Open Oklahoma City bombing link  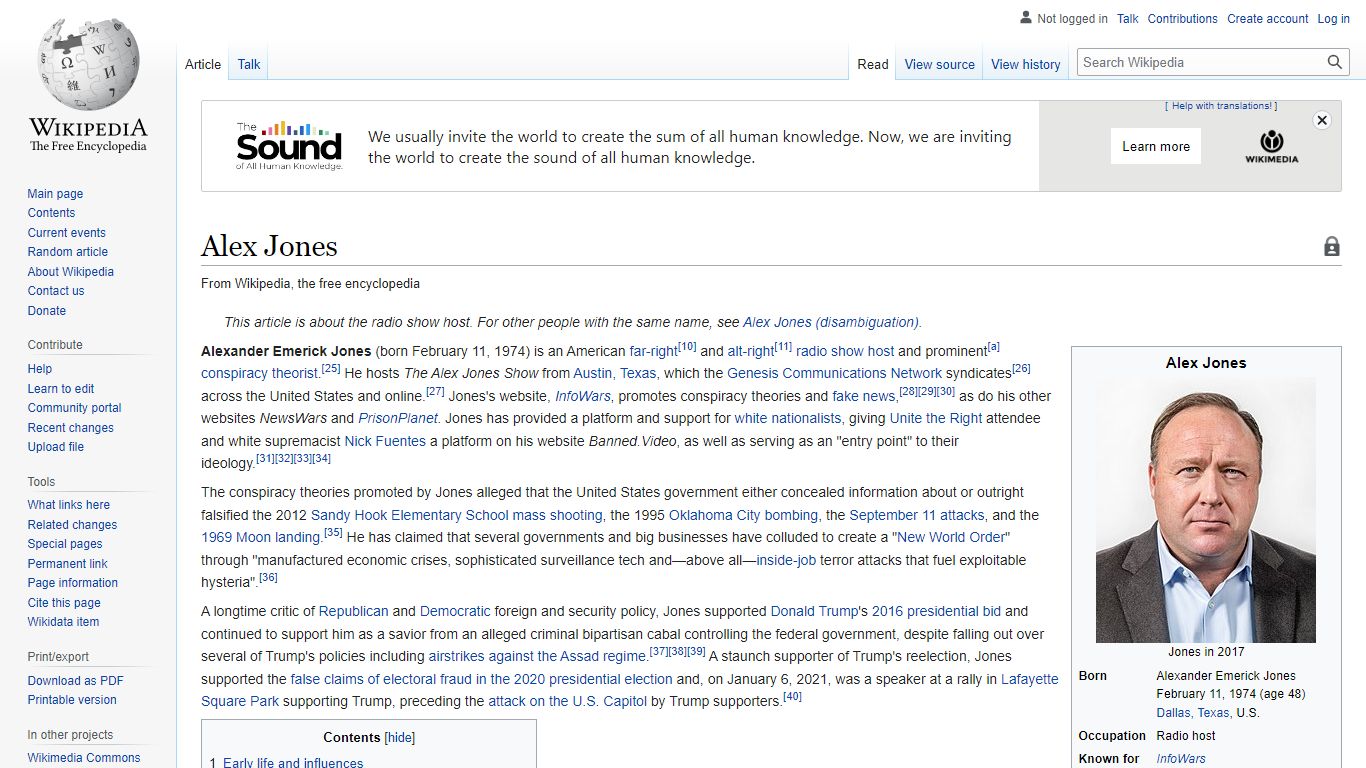(743, 515)
